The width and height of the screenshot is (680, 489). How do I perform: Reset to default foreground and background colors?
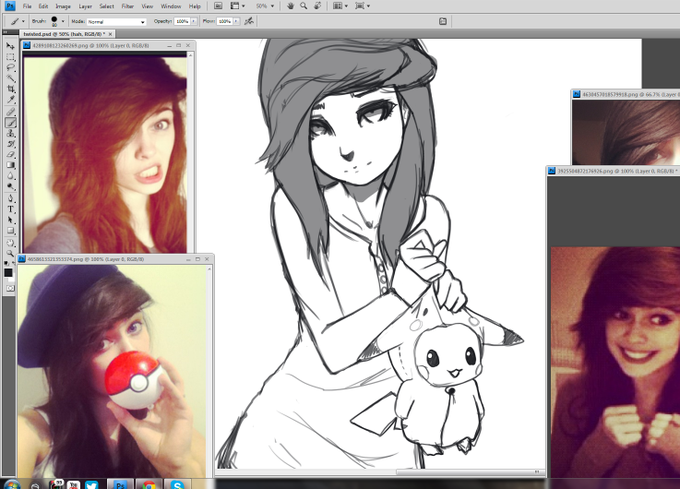click(6, 264)
